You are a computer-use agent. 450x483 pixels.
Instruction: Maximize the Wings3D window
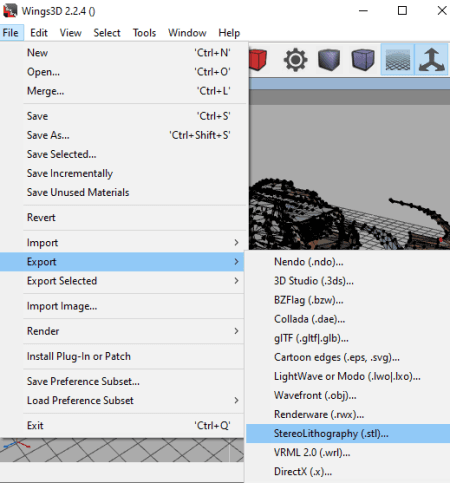[402, 11]
